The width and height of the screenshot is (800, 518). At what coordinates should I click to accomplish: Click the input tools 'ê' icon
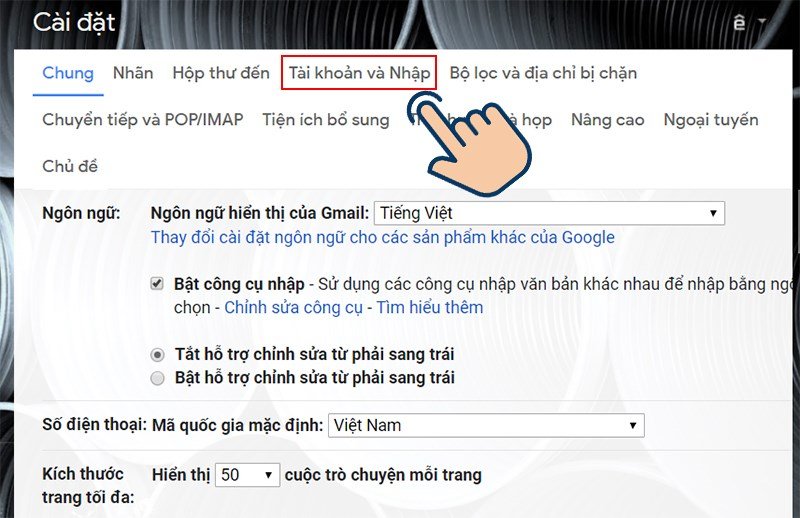coord(739,22)
